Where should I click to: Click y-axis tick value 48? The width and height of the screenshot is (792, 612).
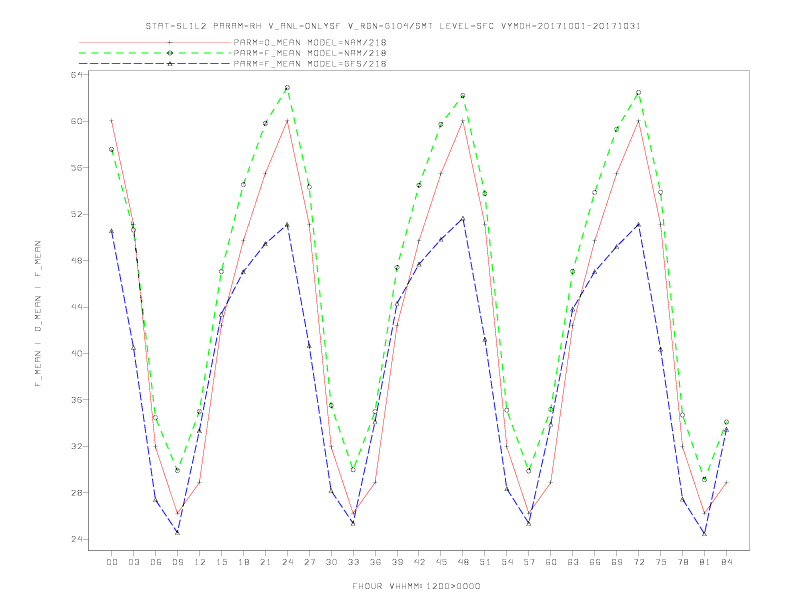[76, 261]
